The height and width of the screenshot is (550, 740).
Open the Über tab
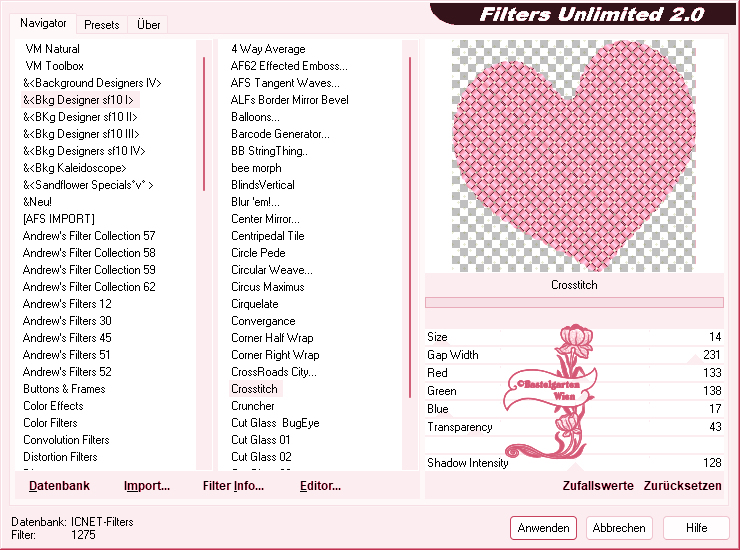[148, 25]
